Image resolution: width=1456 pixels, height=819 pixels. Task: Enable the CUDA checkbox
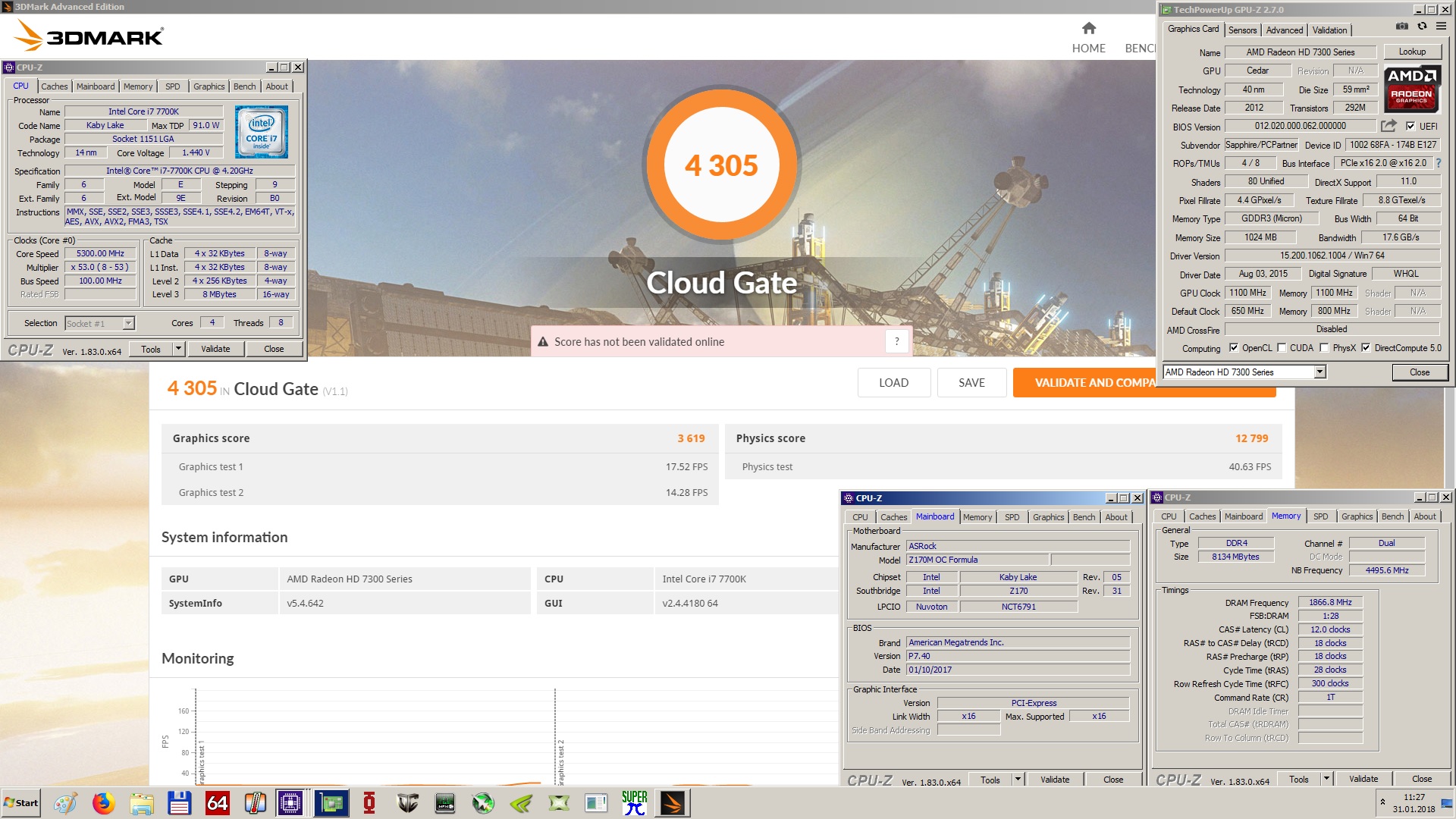(1282, 348)
